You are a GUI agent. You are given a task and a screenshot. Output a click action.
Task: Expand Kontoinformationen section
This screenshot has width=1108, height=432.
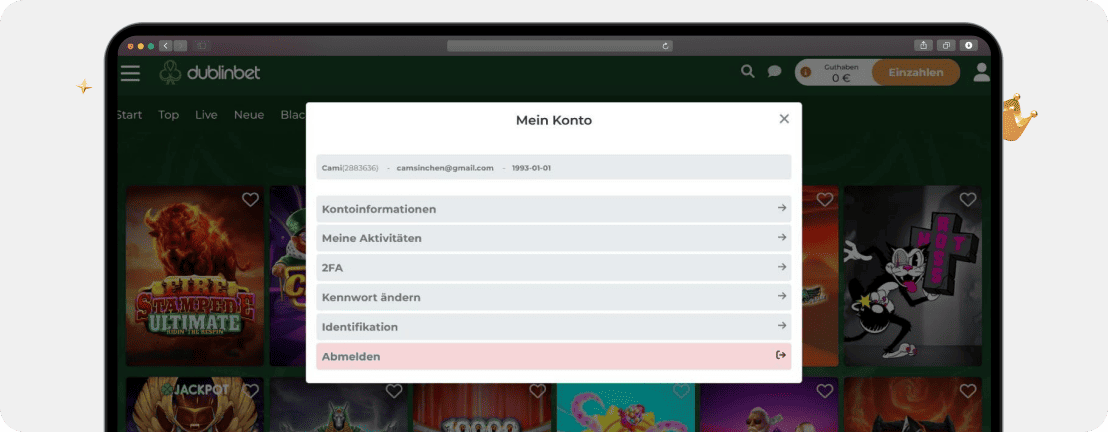click(x=553, y=209)
